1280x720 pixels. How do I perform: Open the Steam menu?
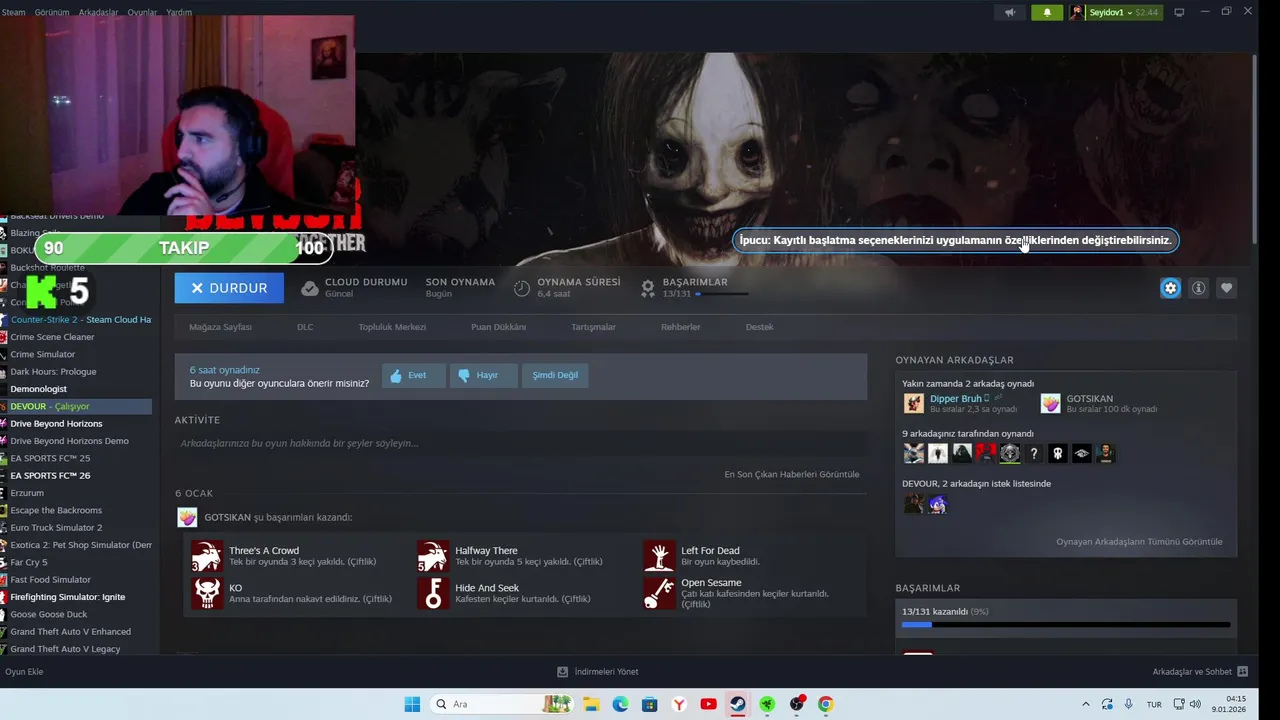tap(13, 12)
